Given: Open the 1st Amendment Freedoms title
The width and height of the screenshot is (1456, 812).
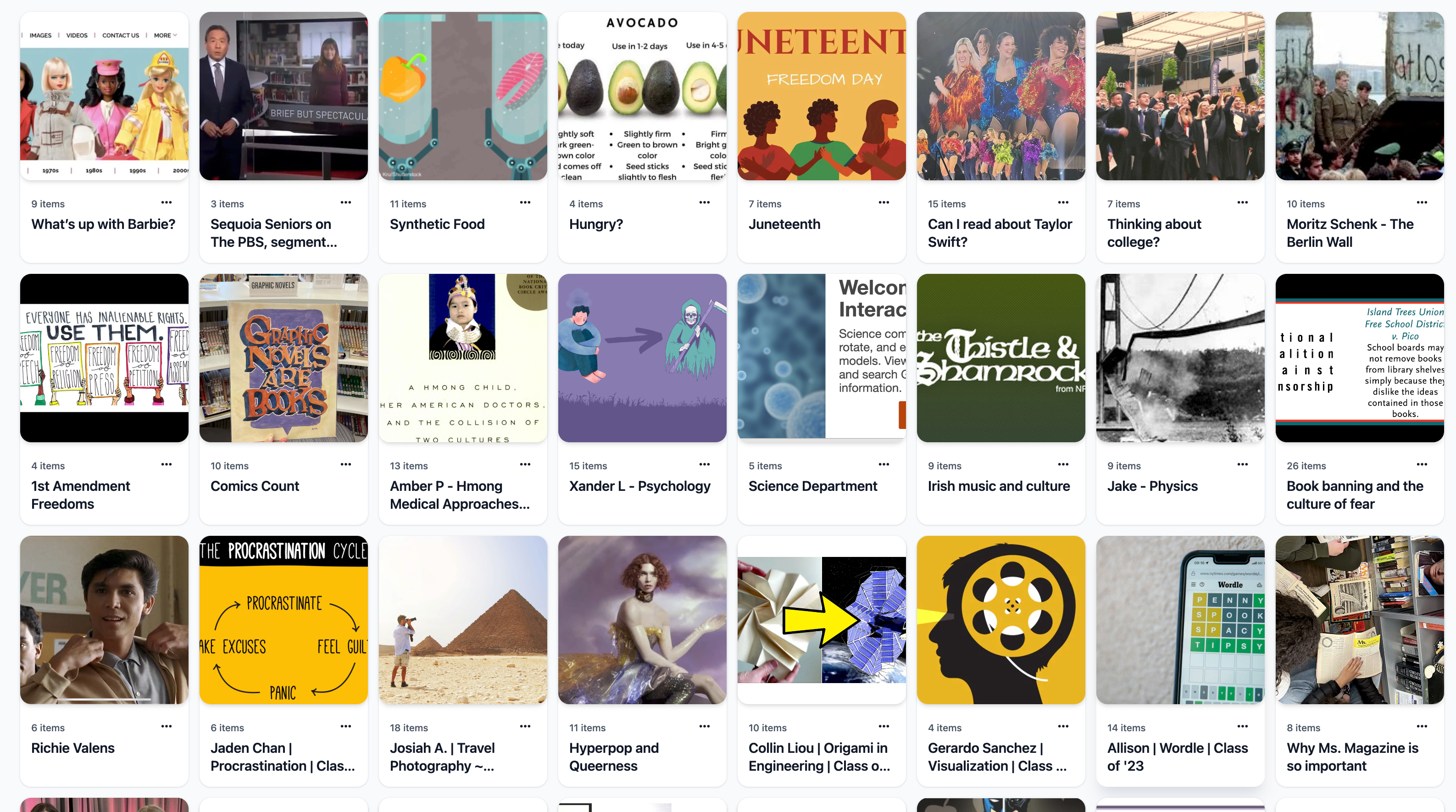Looking at the screenshot, I should [80, 495].
